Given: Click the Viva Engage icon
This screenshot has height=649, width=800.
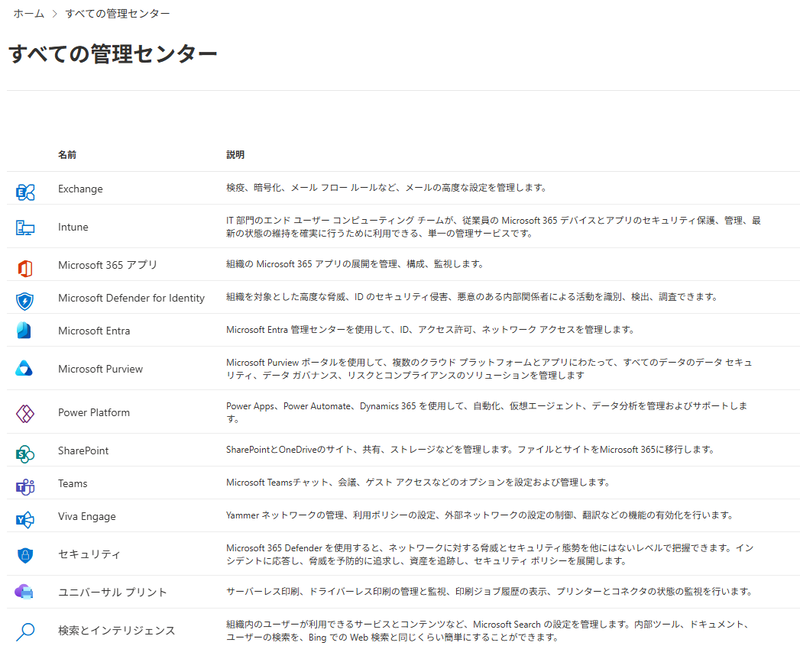Looking at the screenshot, I should (25, 519).
